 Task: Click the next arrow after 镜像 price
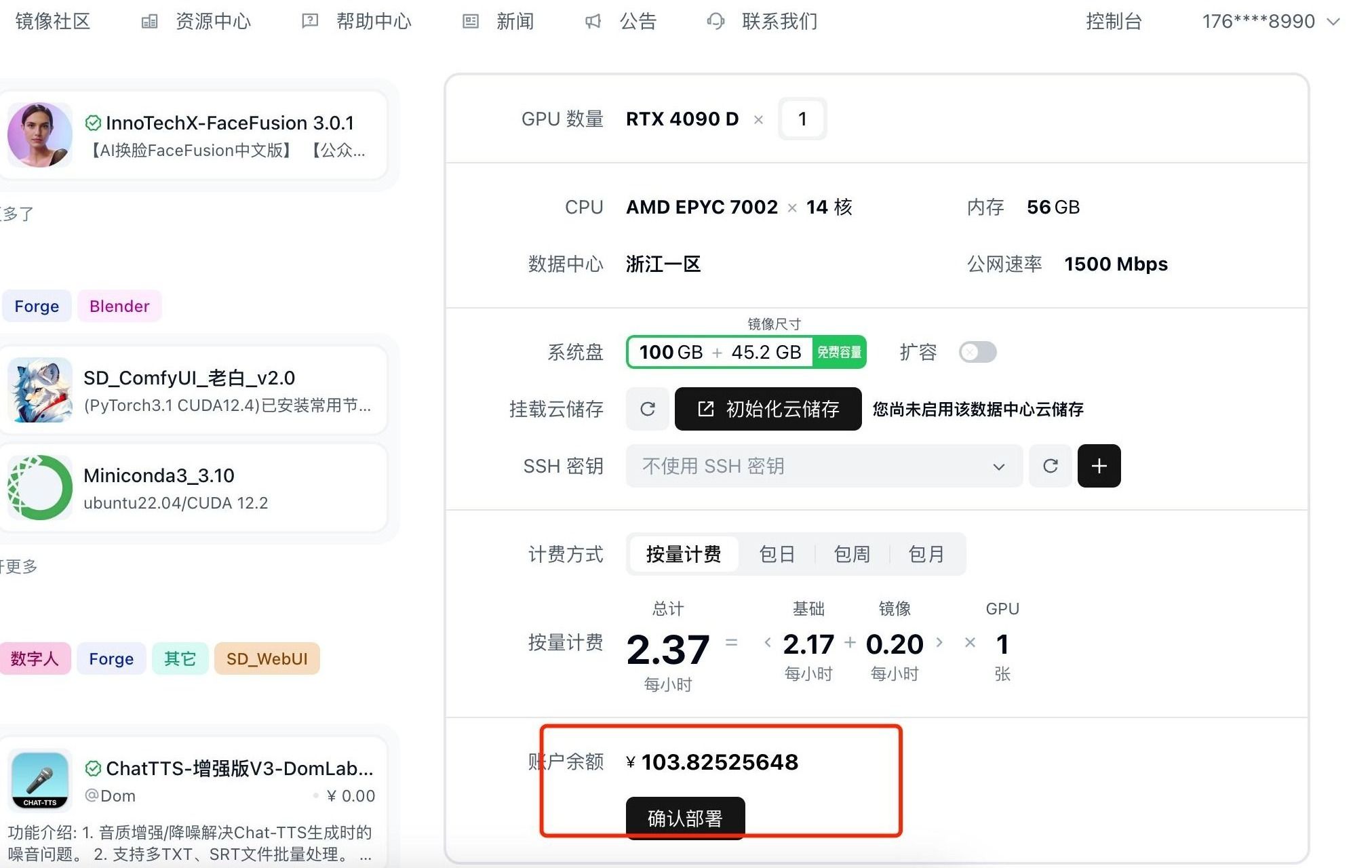939,642
